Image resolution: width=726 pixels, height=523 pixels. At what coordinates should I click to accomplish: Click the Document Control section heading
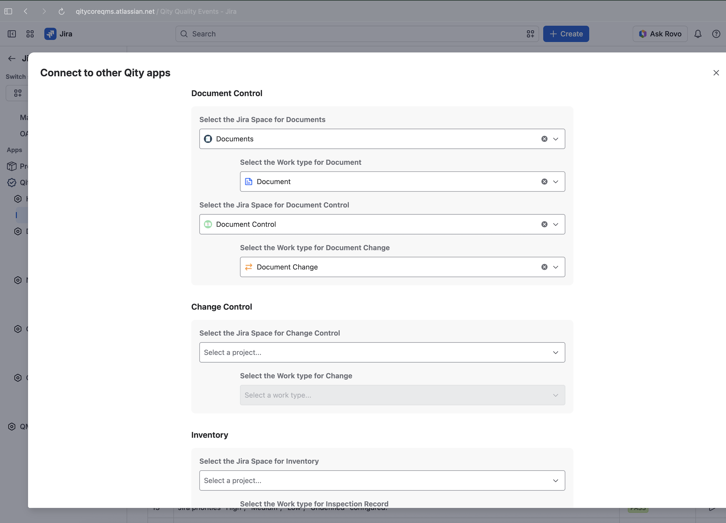(227, 93)
